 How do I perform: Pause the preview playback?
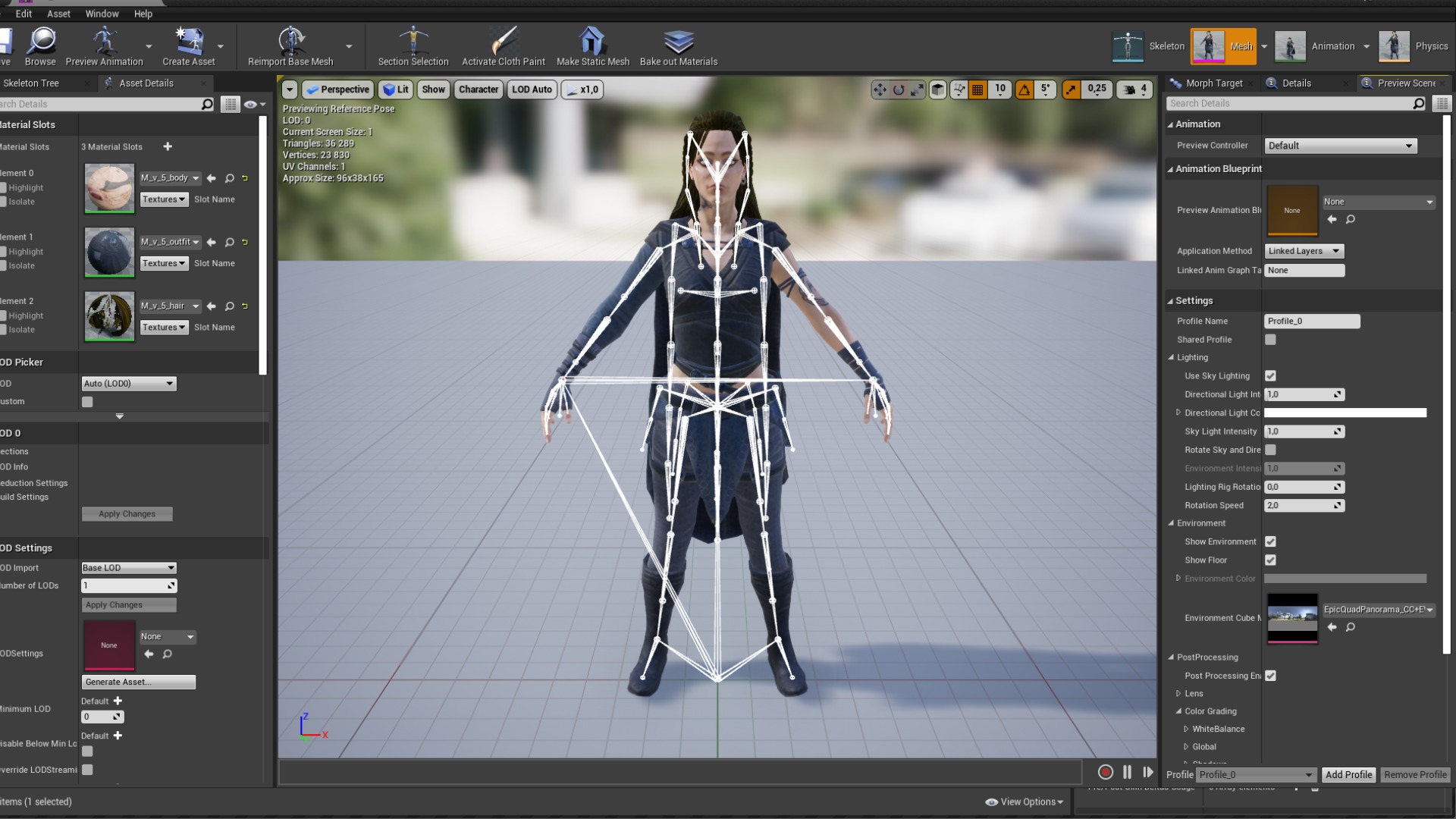[x=1127, y=772]
